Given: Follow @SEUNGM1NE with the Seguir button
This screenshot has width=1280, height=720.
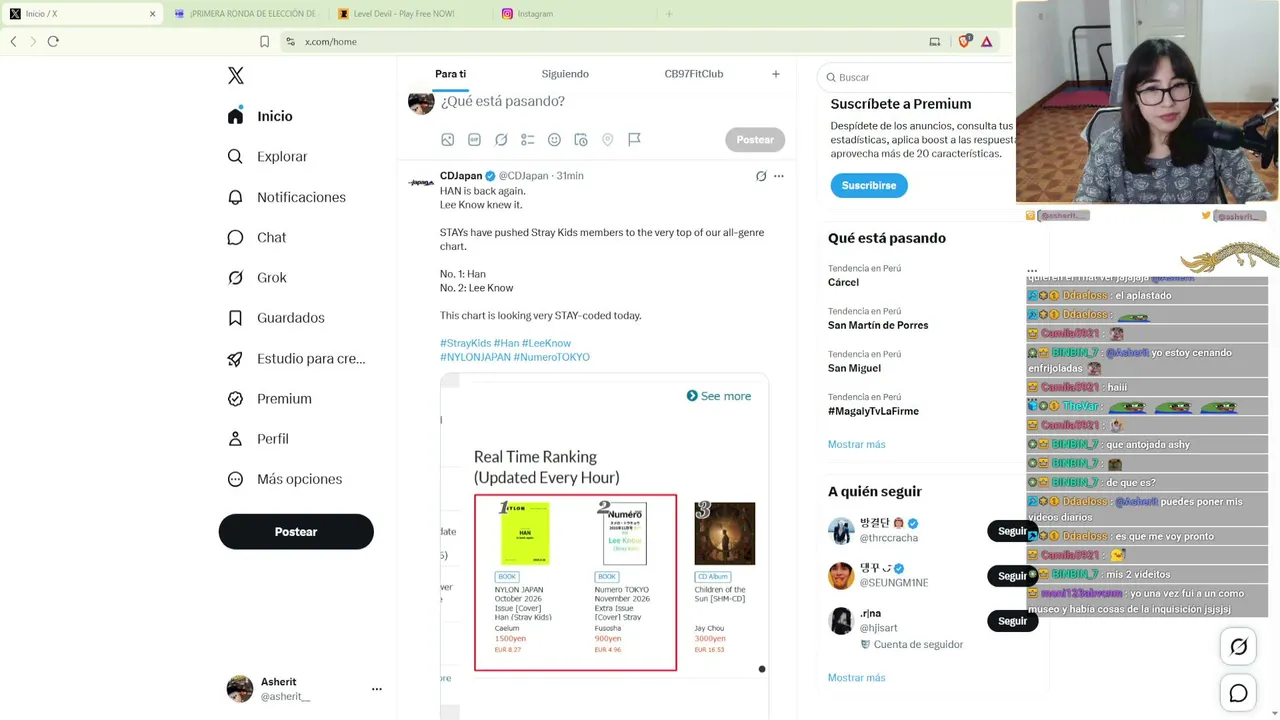Looking at the screenshot, I should [x=1012, y=576].
